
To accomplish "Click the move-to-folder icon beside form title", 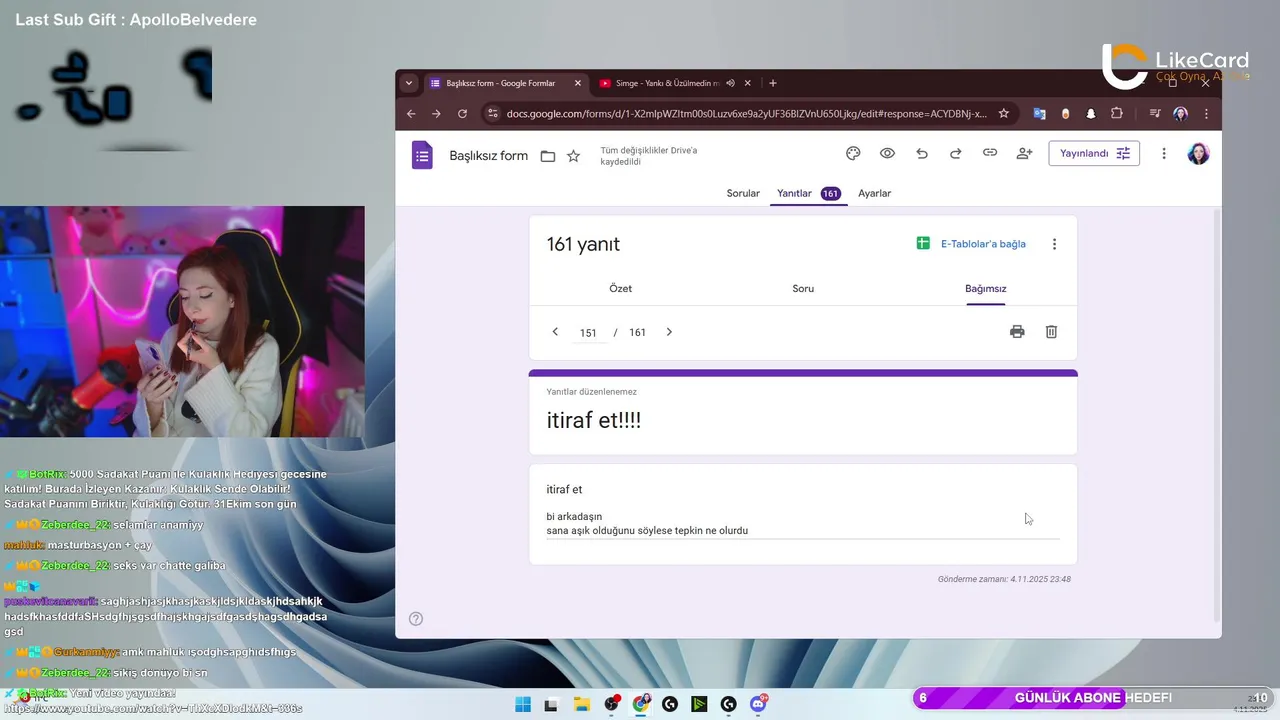I will click(548, 155).
